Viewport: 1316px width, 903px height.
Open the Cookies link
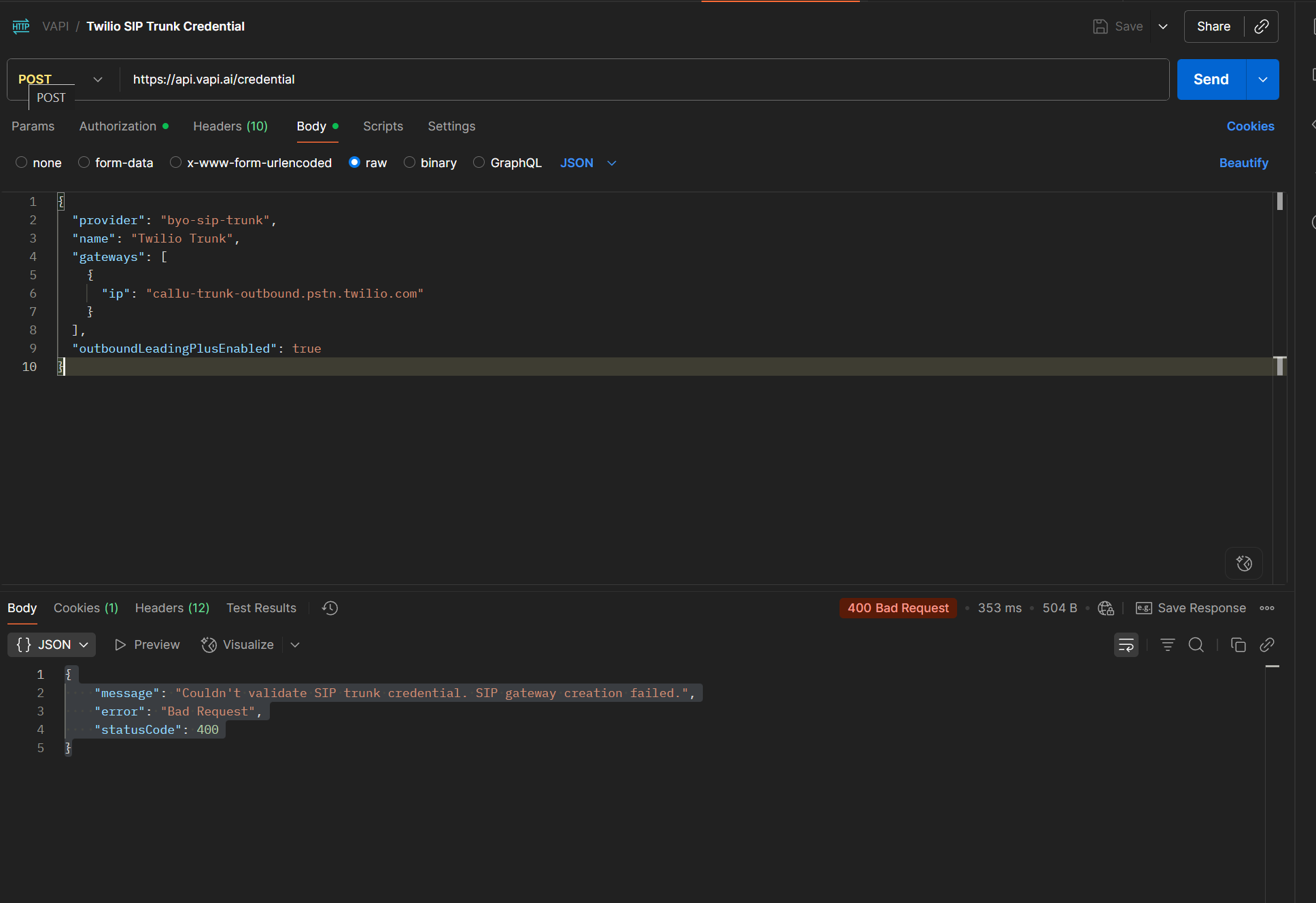(x=1250, y=126)
